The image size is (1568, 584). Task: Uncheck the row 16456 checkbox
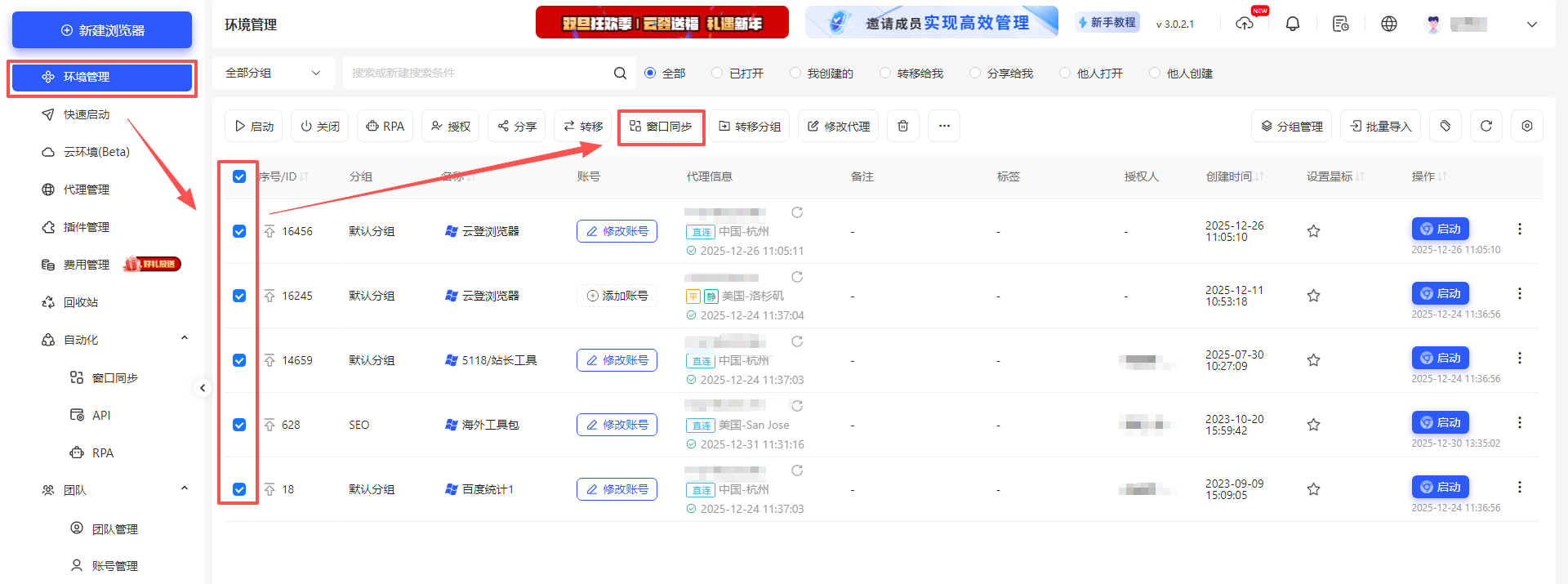(x=239, y=231)
